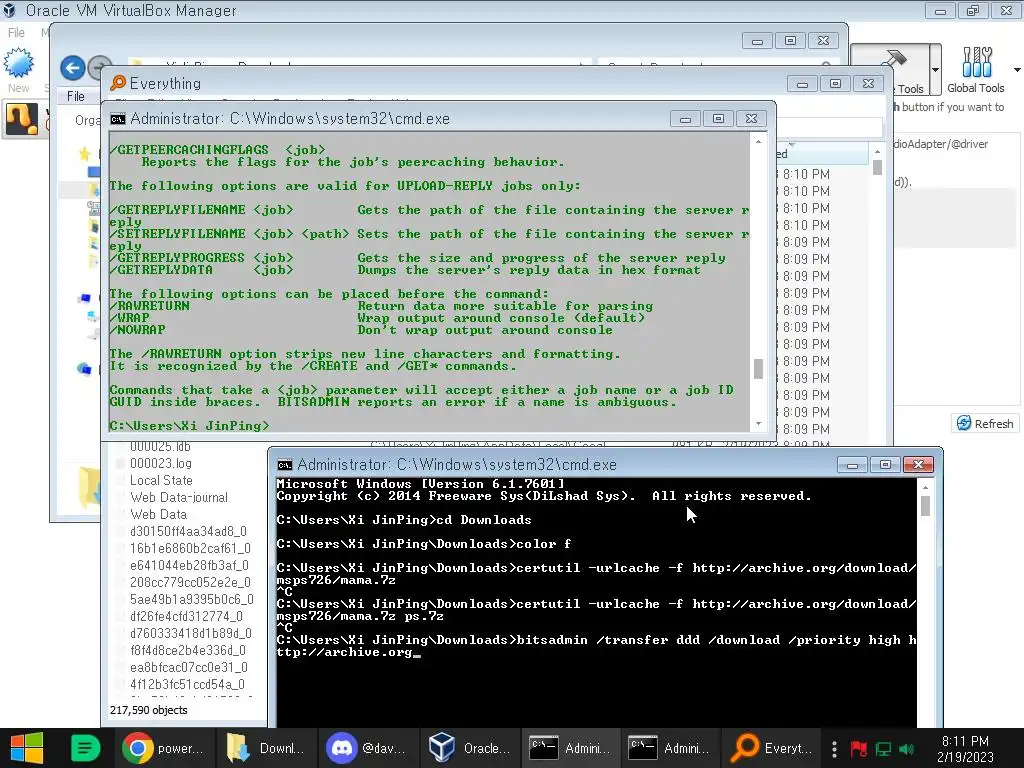Open the Windows Start button
Viewport: 1024px width, 768px height.
[27, 748]
